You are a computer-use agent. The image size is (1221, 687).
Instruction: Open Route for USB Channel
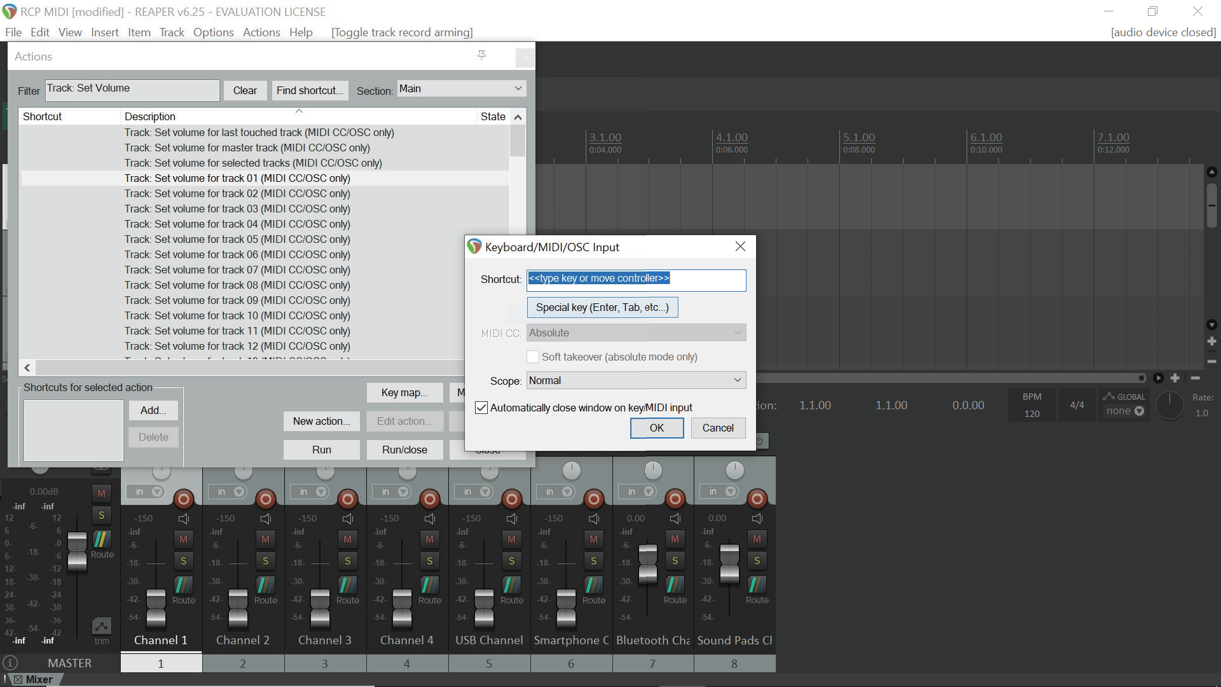click(x=511, y=590)
